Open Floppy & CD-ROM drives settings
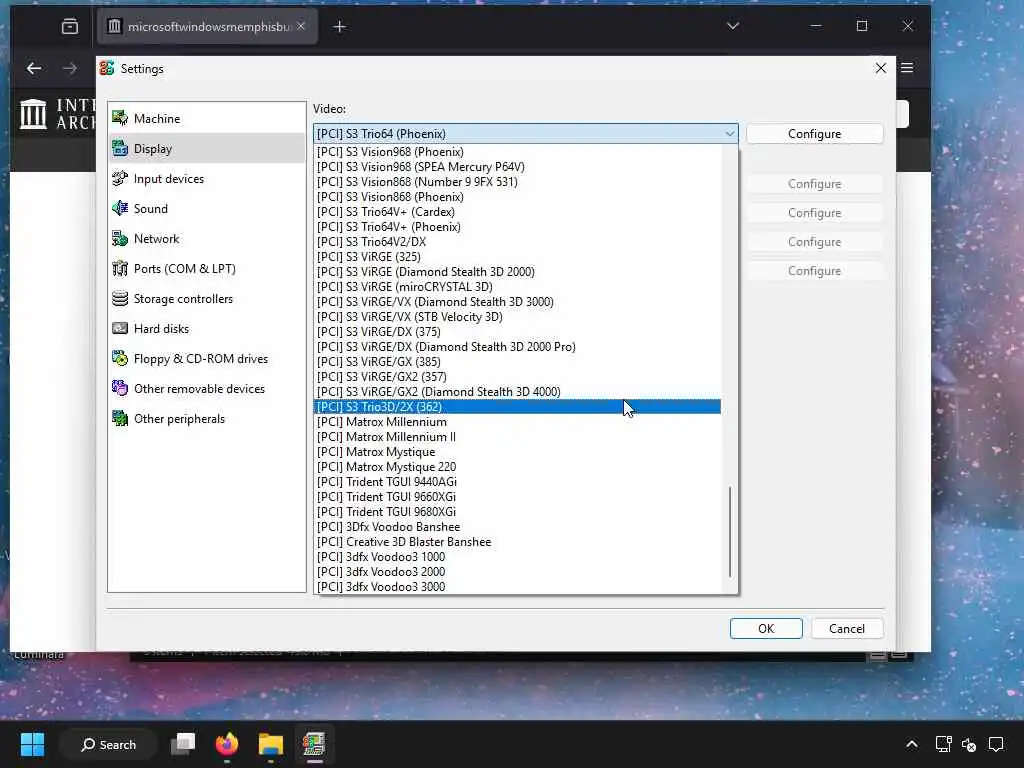Screen dimensions: 1024x768 point(206,359)
